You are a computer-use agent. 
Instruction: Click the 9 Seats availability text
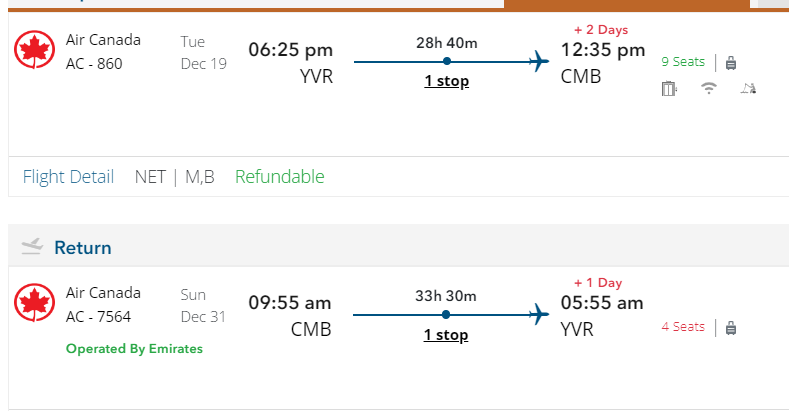click(683, 62)
